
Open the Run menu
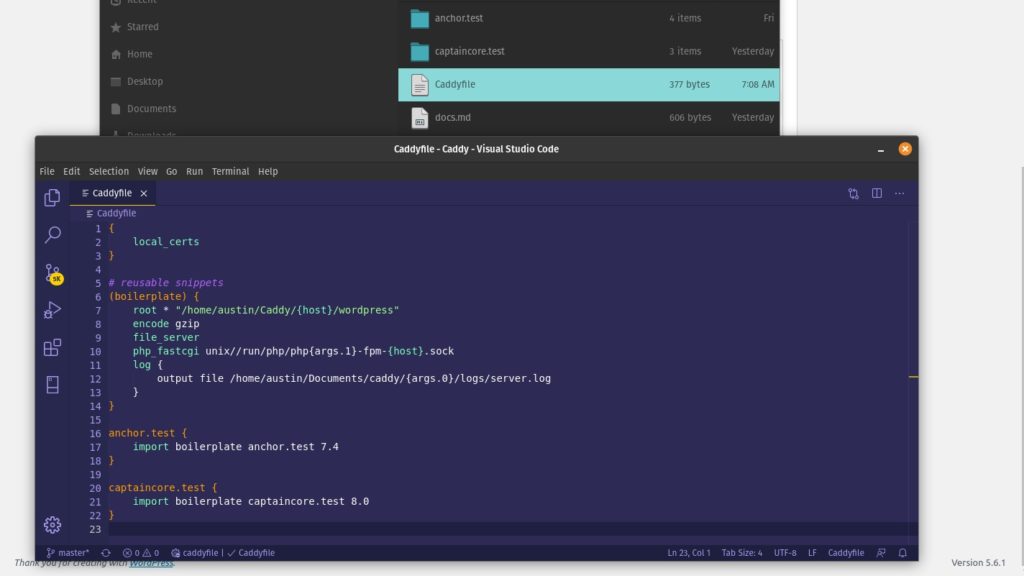[194, 171]
